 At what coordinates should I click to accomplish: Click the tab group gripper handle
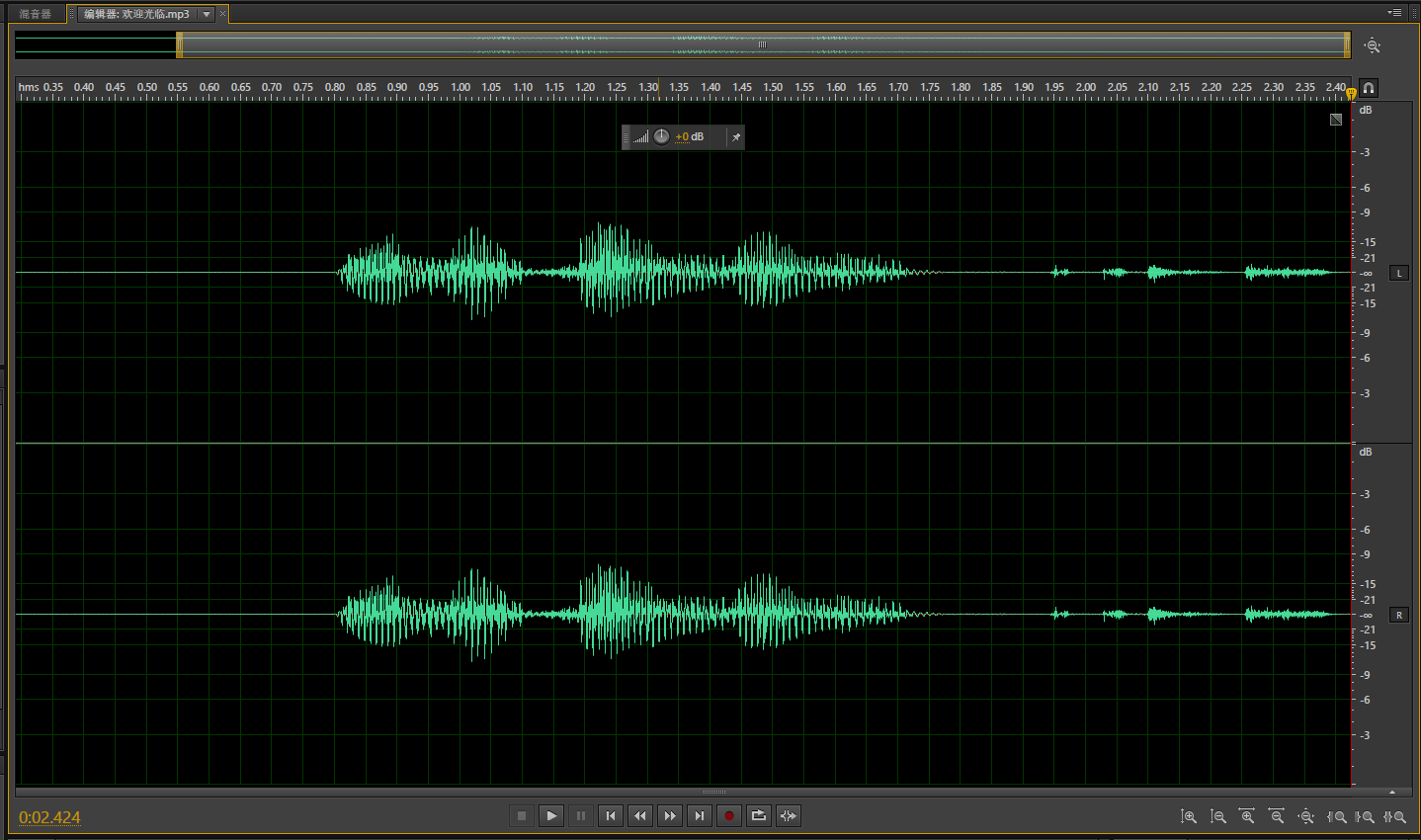pyautogui.click(x=71, y=14)
